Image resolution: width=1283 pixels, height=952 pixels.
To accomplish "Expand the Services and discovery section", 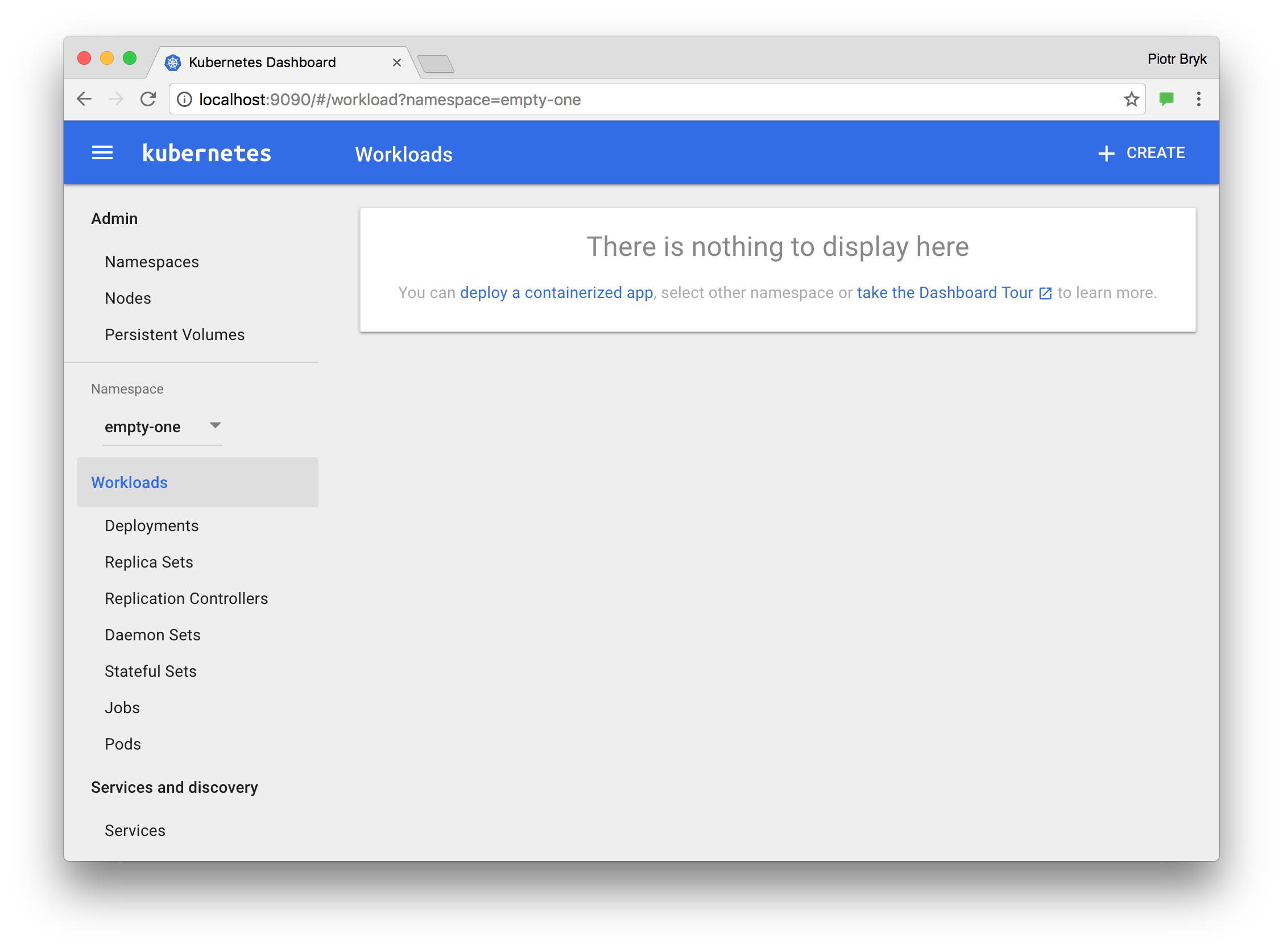I will [x=173, y=787].
